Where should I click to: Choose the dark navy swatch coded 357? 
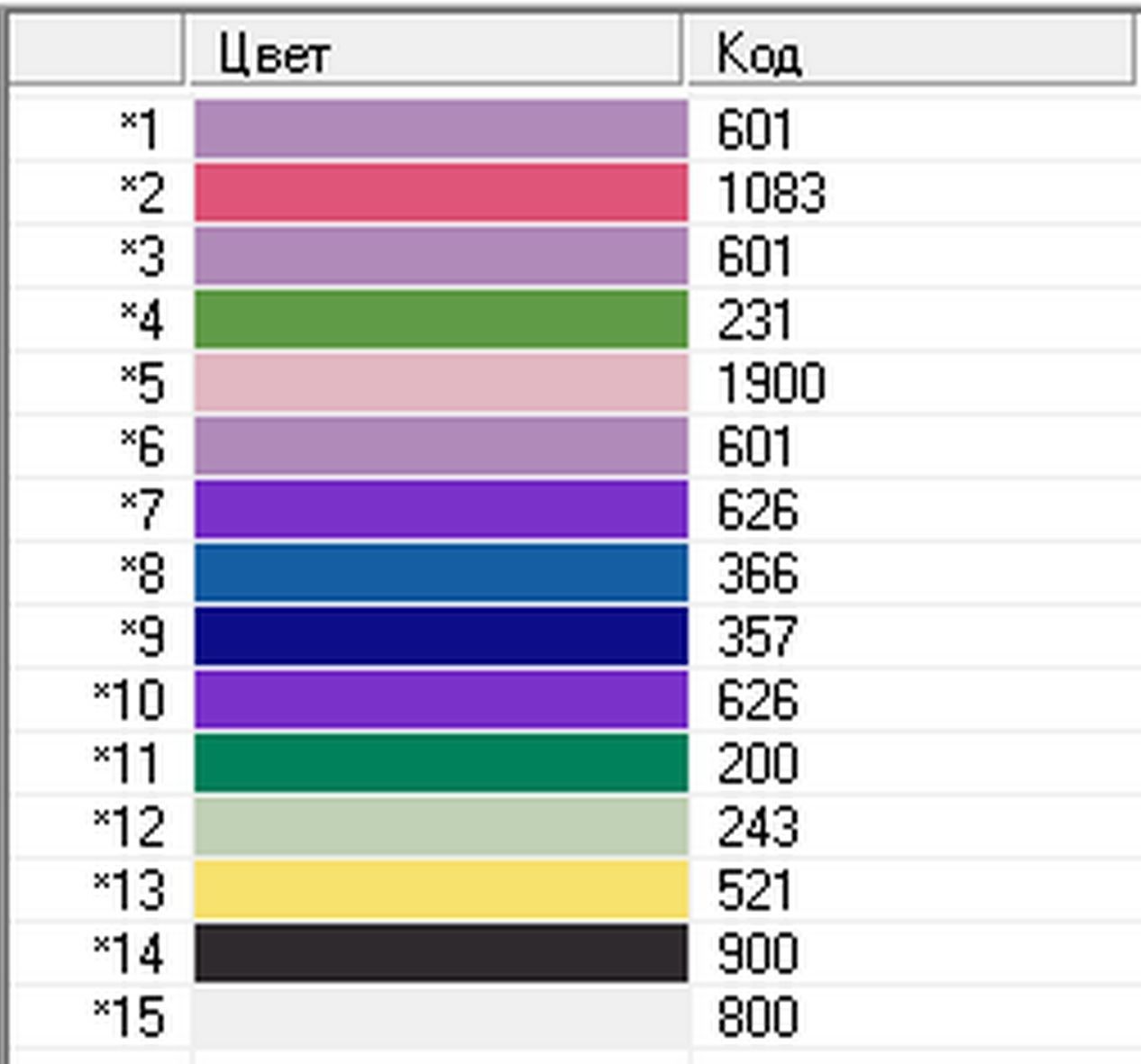(441, 637)
